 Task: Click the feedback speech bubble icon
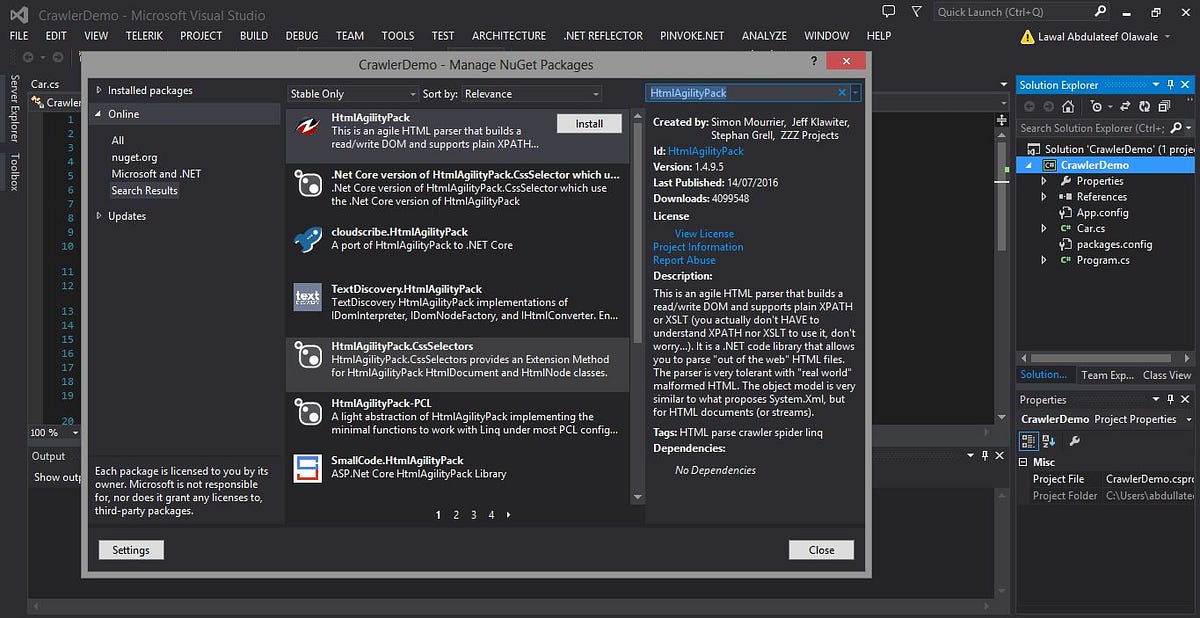889,12
